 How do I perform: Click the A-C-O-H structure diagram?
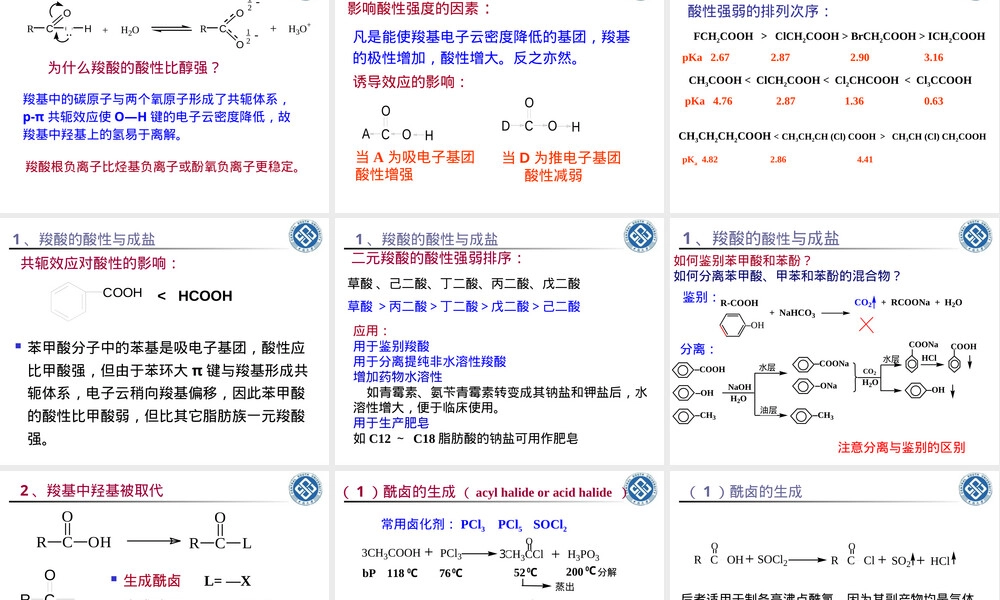pyautogui.click(x=397, y=124)
